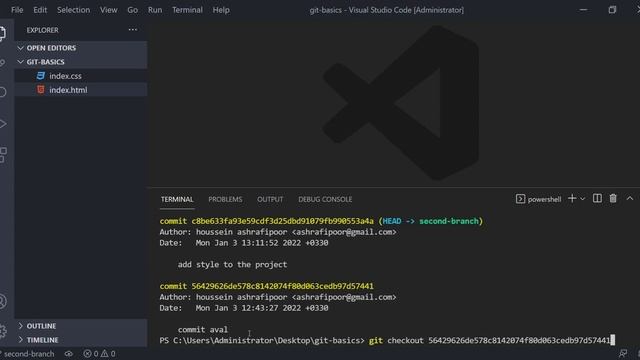640x360 pixels.
Task: Collapse the Open Editors section
Action: (x=81, y=48)
